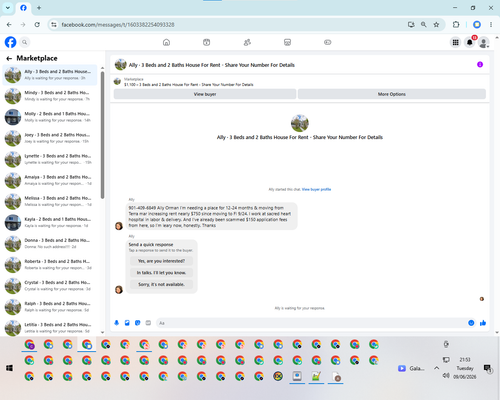Screen dimensions: 500x400
Task: Open the notifications bell
Action: click(470, 42)
